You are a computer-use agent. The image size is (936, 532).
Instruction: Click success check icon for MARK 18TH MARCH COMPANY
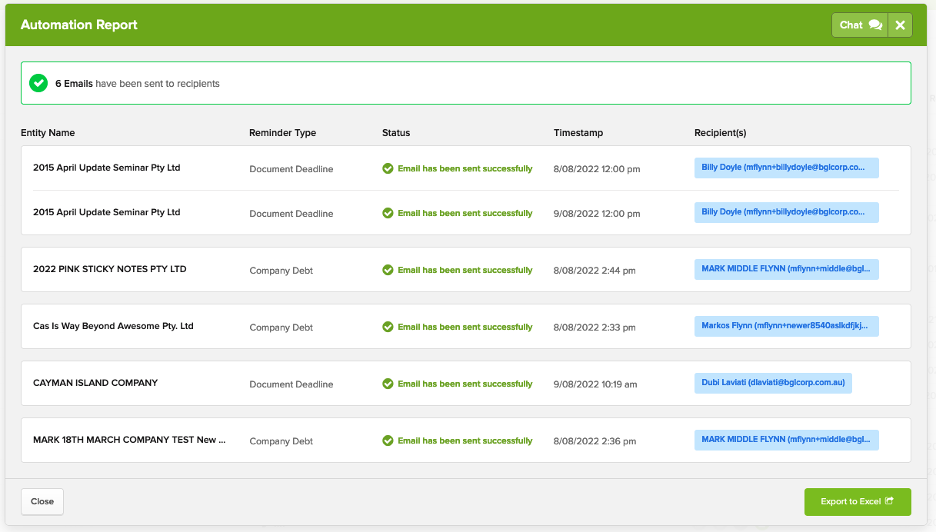click(x=388, y=441)
